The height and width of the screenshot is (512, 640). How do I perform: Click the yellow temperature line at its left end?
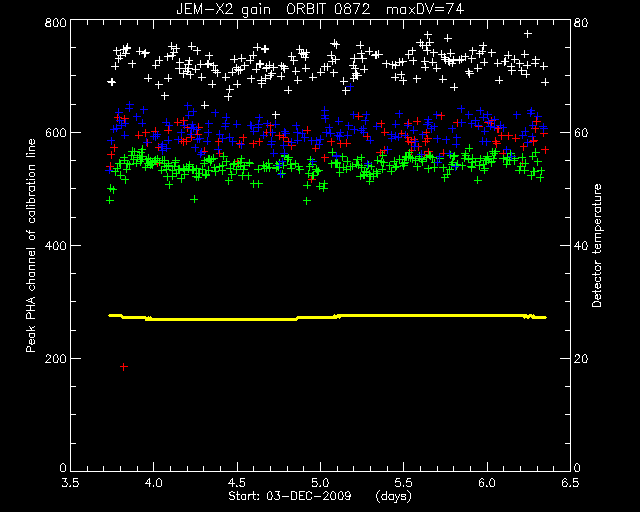click(x=110, y=315)
